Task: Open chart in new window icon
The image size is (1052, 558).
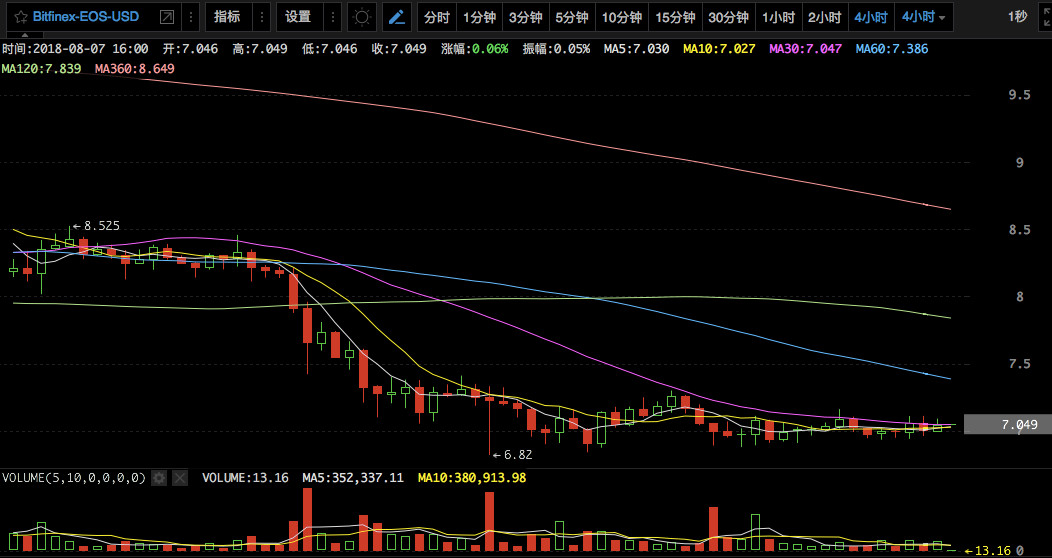Action: 167,17
